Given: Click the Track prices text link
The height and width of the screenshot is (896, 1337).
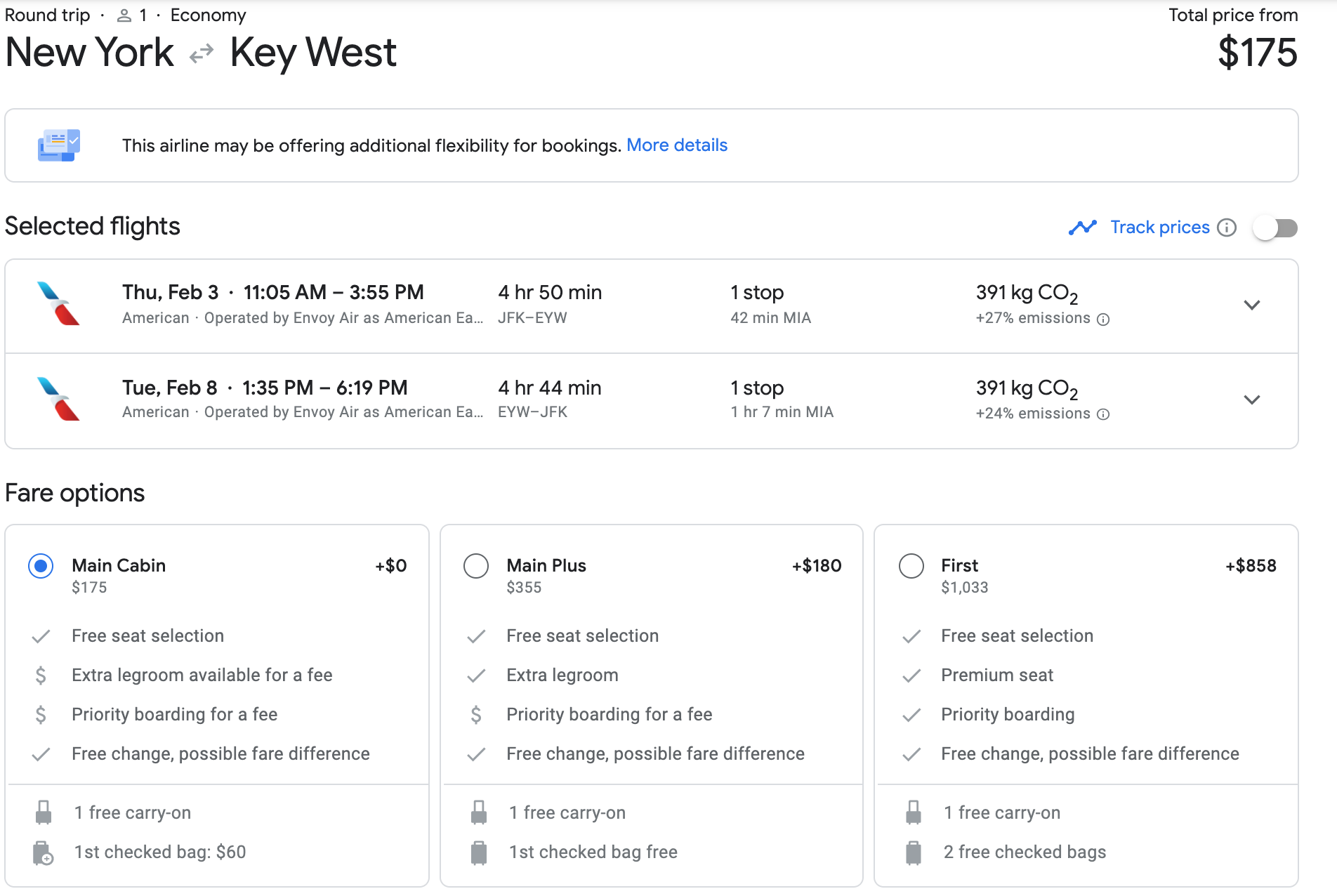Looking at the screenshot, I should click(1159, 228).
